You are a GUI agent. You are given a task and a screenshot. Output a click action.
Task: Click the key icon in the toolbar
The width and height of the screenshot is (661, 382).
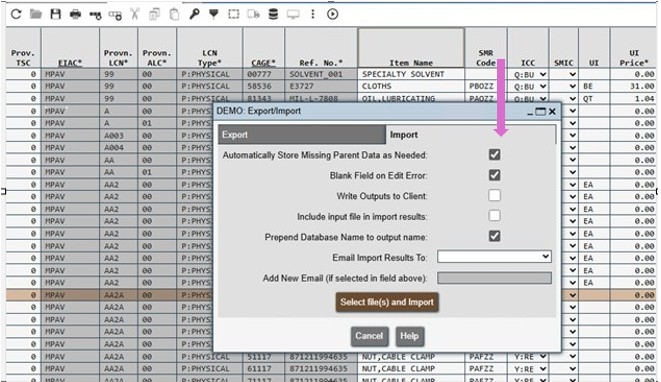click(x=194, y=14)
